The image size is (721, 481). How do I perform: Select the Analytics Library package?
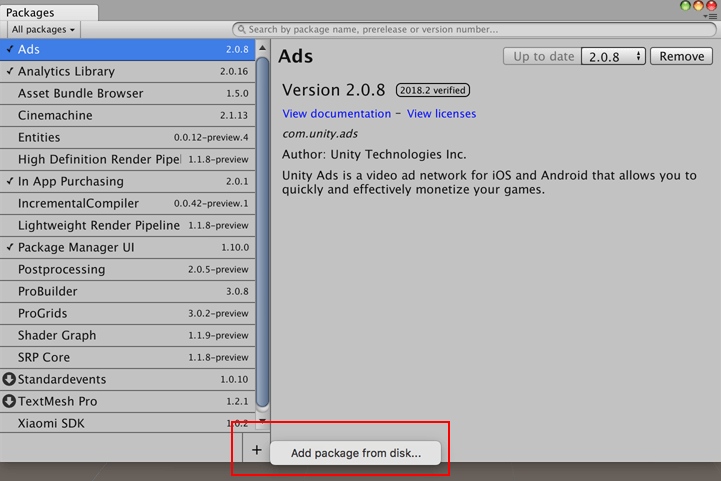pyautogui.click(x=127, y=71)
